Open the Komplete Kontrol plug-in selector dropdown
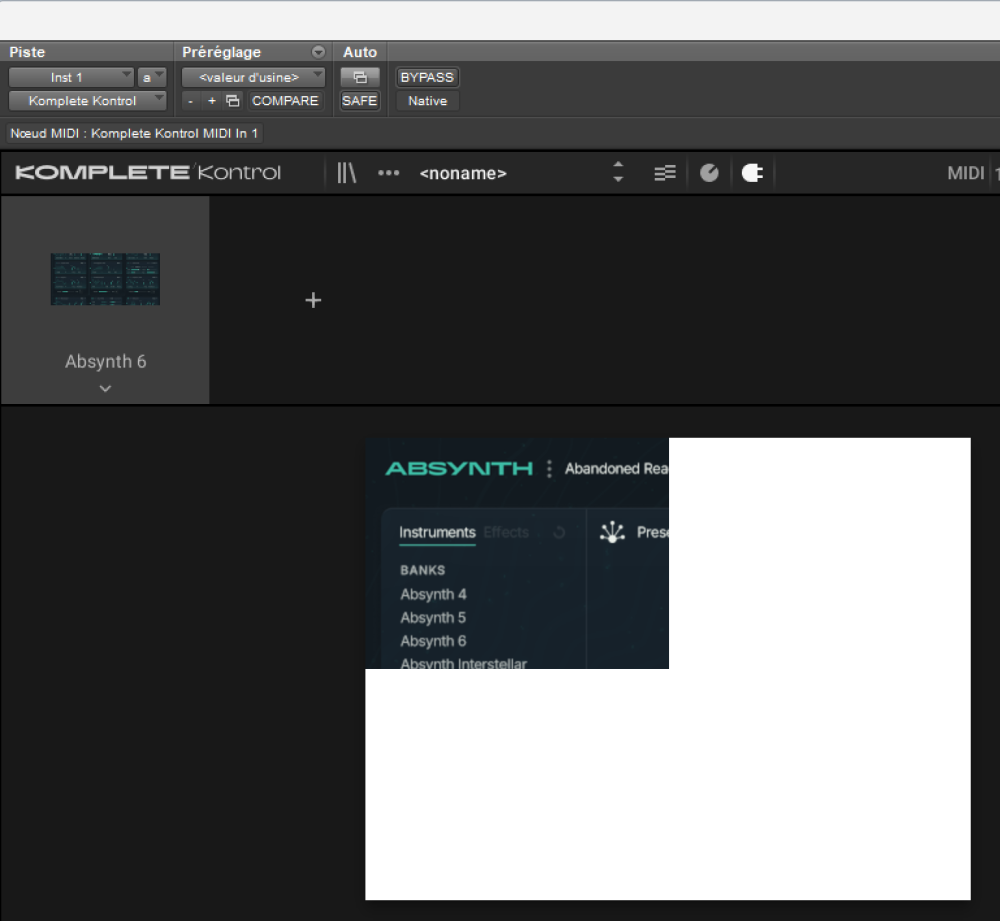This screenshot has width=1000, height=921. click(87, 101)
